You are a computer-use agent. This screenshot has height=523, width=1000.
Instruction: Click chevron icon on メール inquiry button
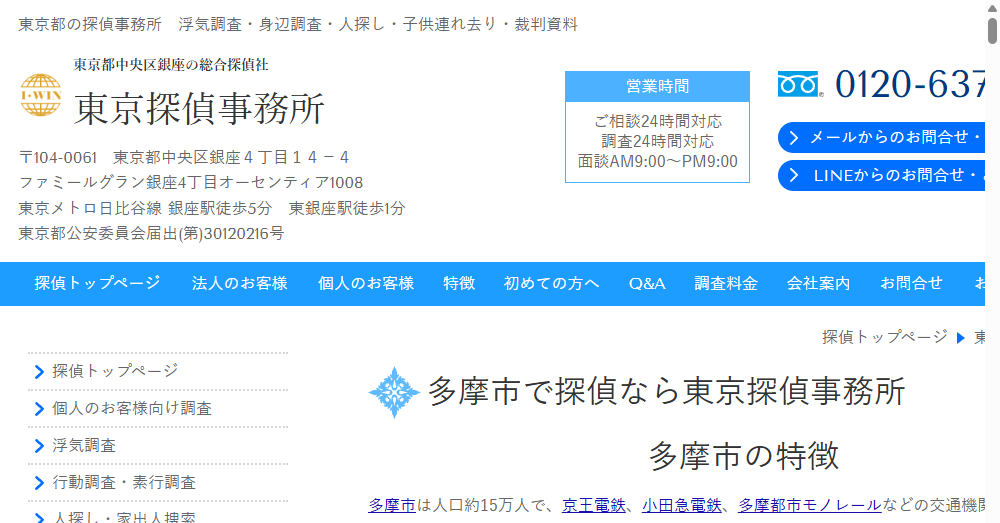click(794, 138)
